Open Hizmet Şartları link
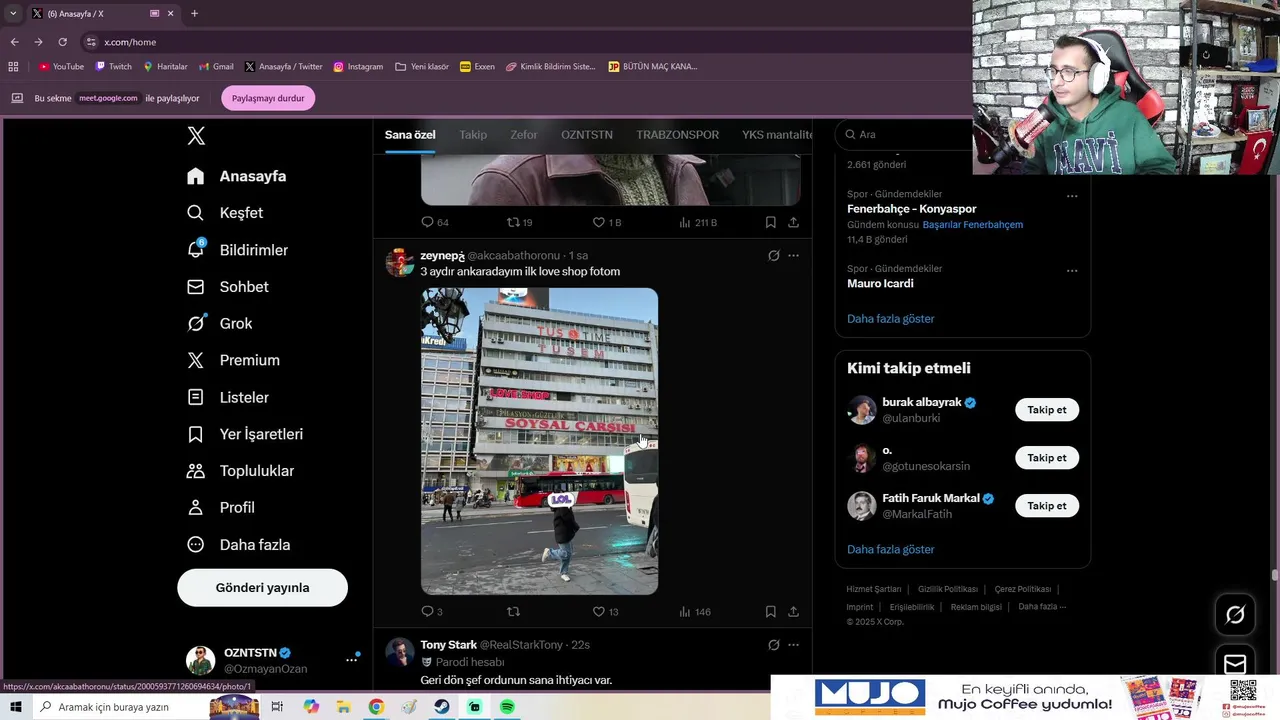The width and height of the screenshot is (1280, 720). tap(874, 590)
